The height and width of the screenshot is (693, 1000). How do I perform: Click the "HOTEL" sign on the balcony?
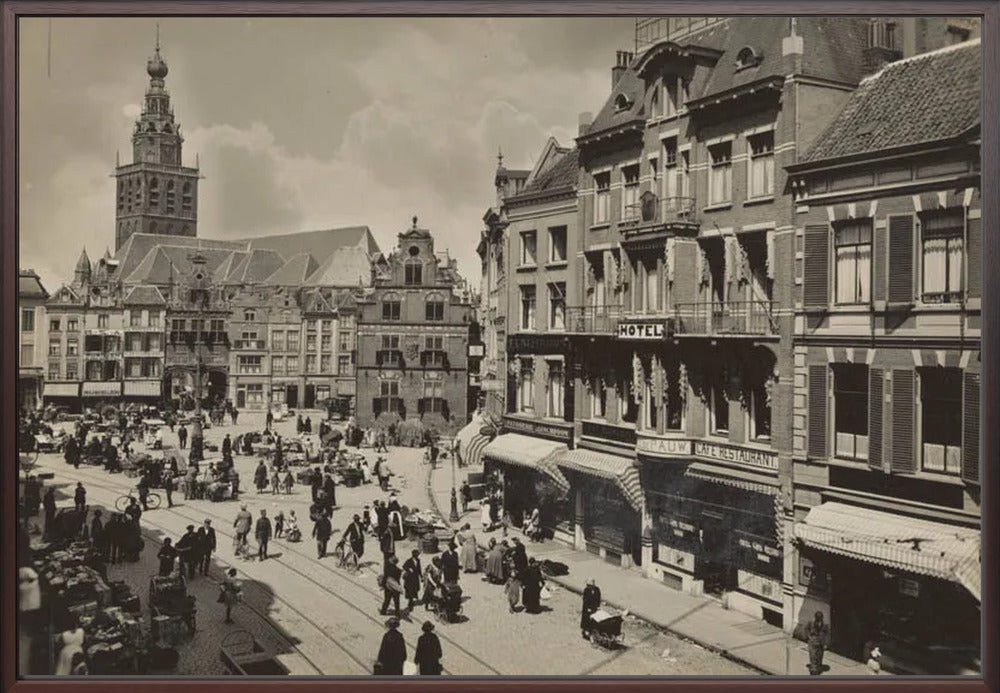tap(641, 330)
